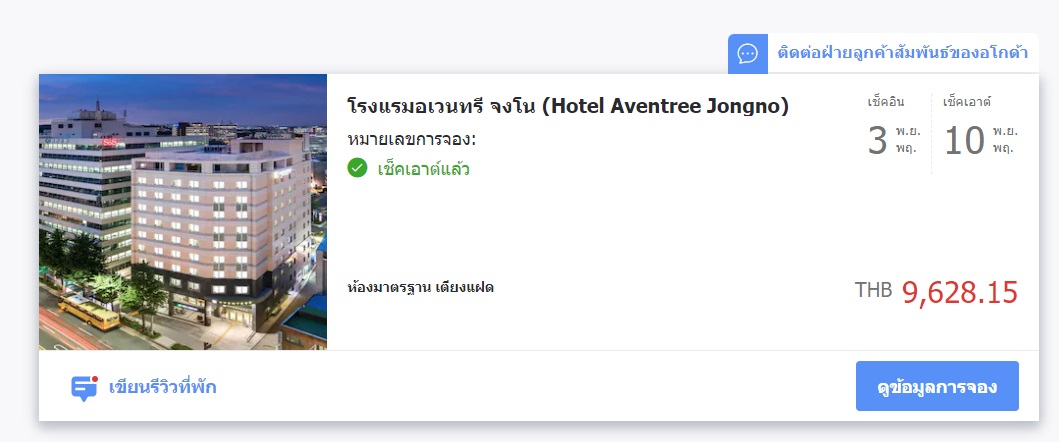
Task: Select the หมายเลขการจอง booking number label
Action: pos(412,140)
